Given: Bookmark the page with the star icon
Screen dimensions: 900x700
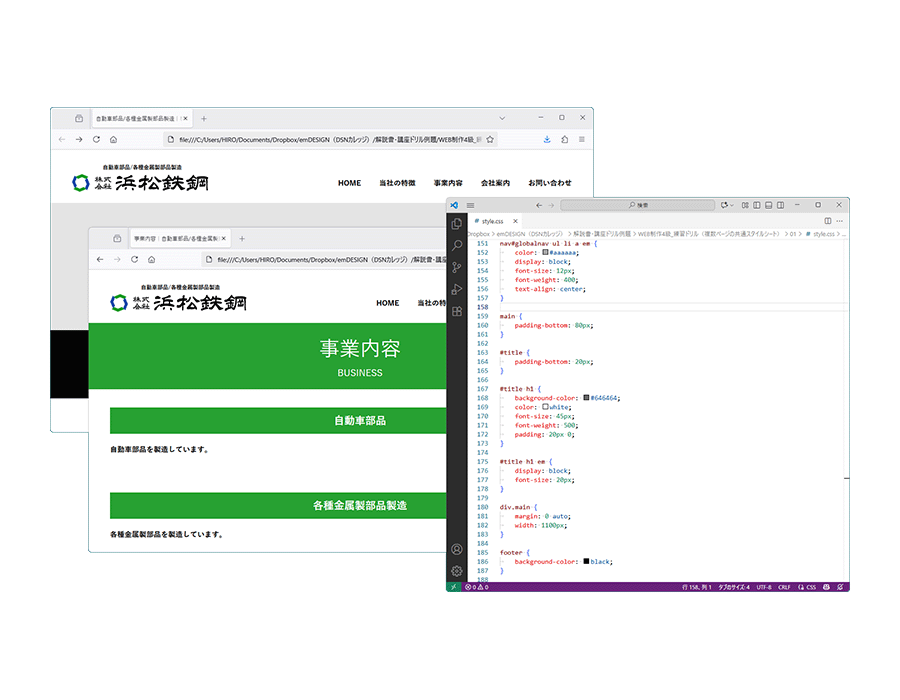Looking at the screenshot, I should (488, 140).
